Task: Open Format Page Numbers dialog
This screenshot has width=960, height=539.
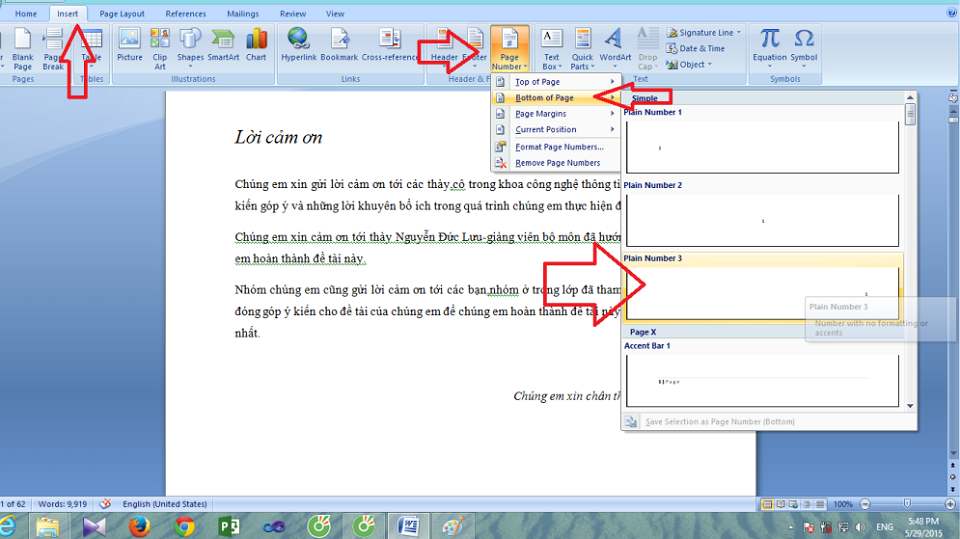Action: click(556, 147)
